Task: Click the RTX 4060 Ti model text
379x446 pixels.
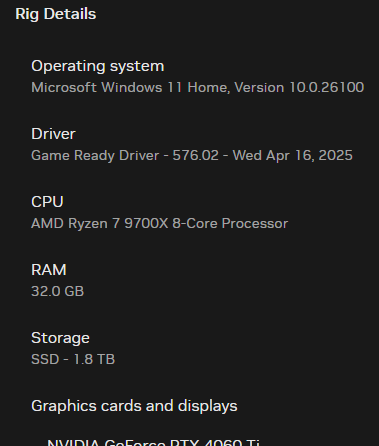Action: pos(215,443)
